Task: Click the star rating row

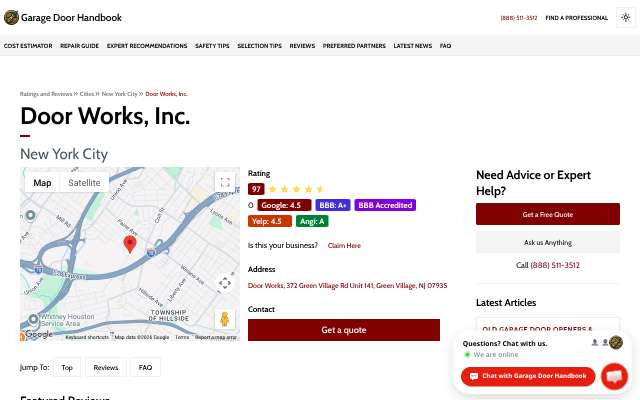Action: point(296,189)
